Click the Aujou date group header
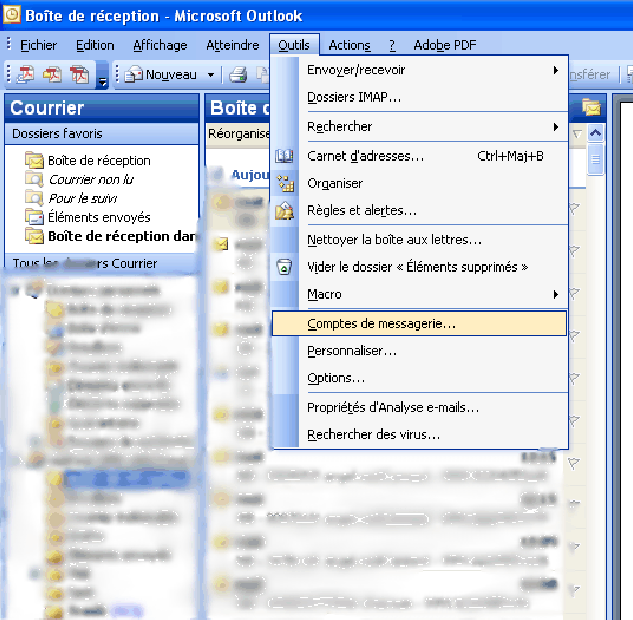Viewport: 633px width, 620px height. click(x=250, y=175)
